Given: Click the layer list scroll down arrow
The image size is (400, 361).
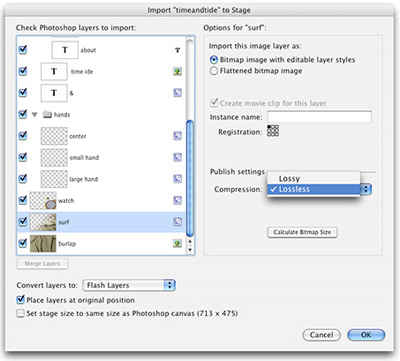Looking at the screenshot, I should pos(190,249).
